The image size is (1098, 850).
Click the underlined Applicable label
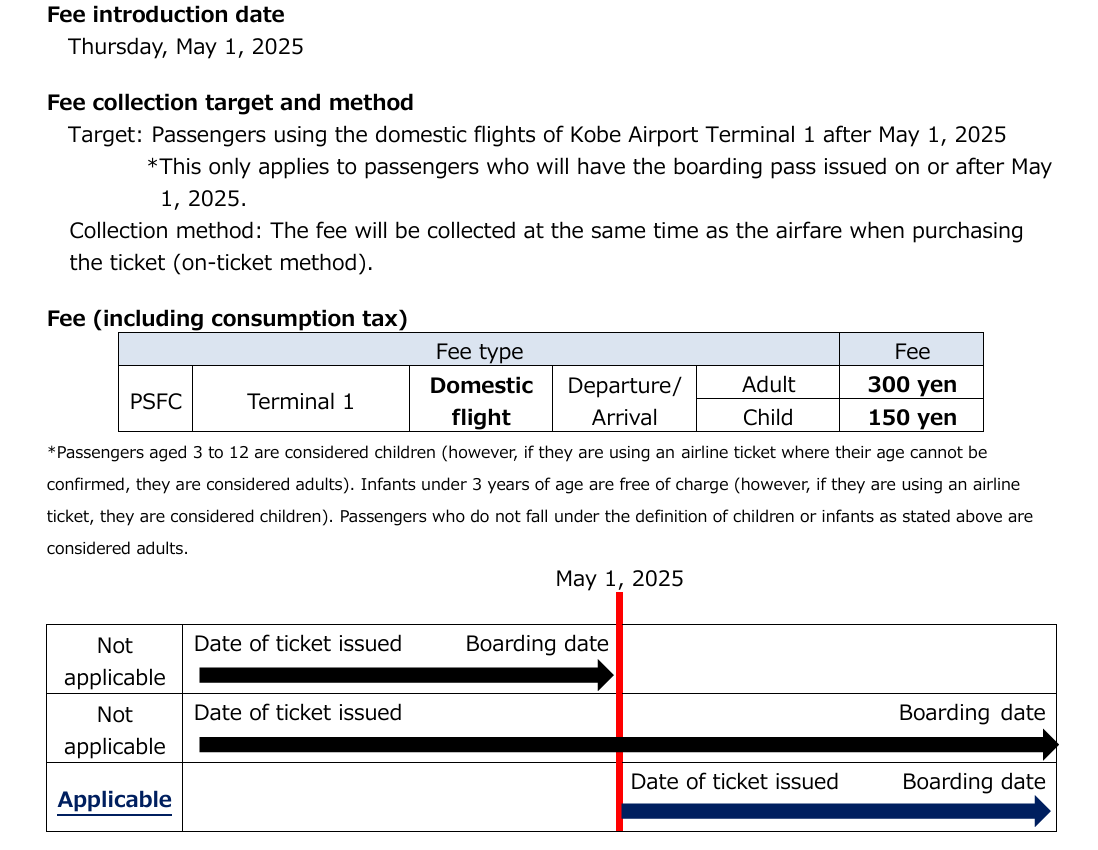pos(114,800)
